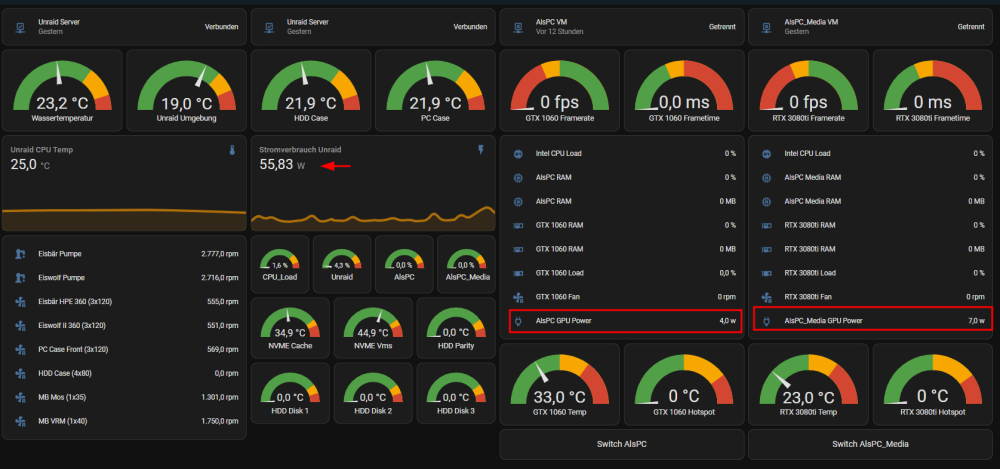Open the NVME Cache temperature gauge
Viewport: 1000px width, 469px height.
coord(290,328)
